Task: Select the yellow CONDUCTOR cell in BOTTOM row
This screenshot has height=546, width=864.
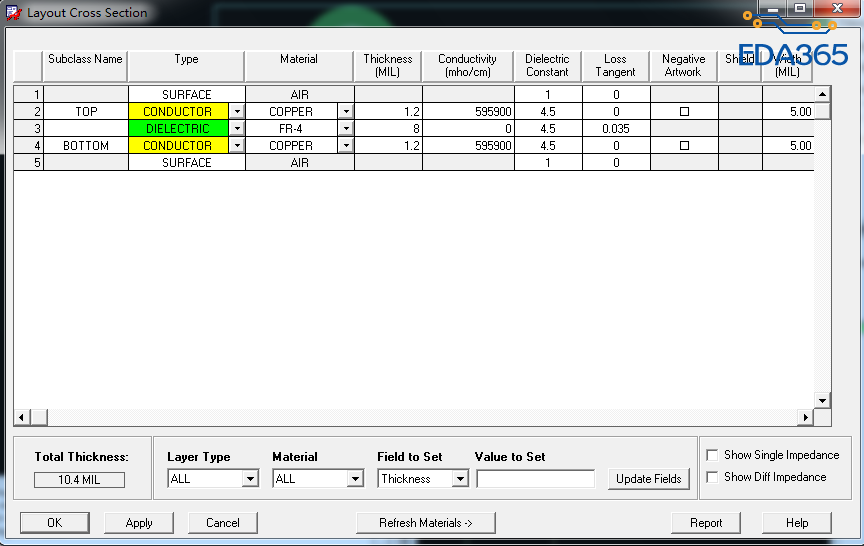Action: tap(178, 146)
